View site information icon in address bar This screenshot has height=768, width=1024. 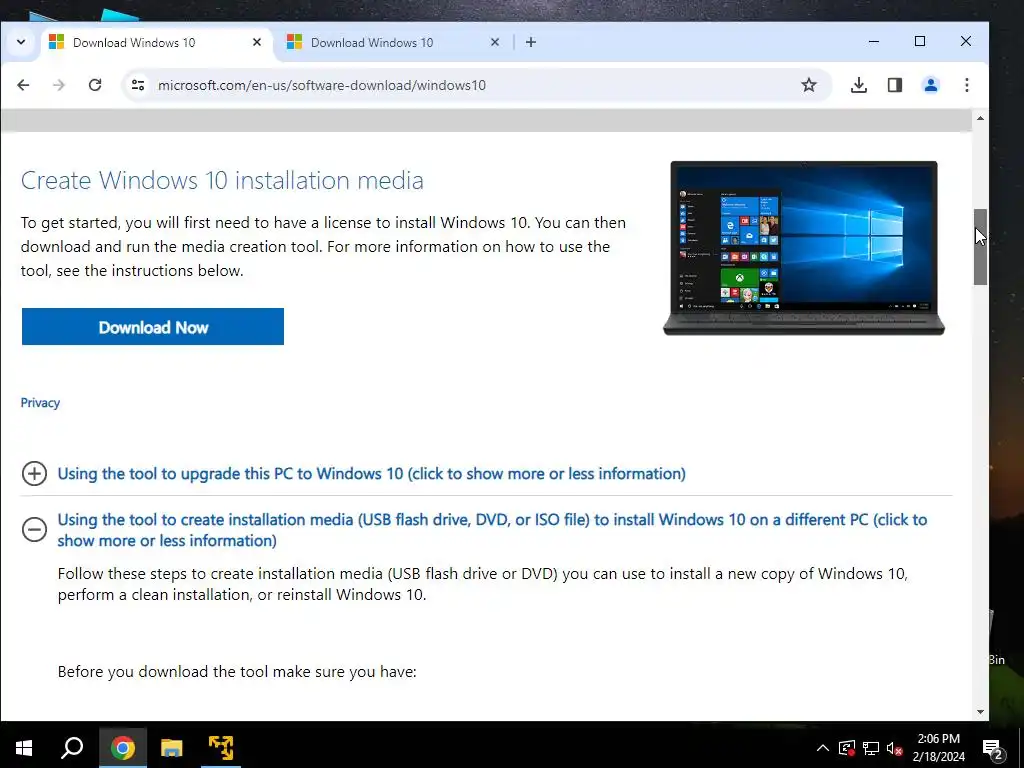138,85
